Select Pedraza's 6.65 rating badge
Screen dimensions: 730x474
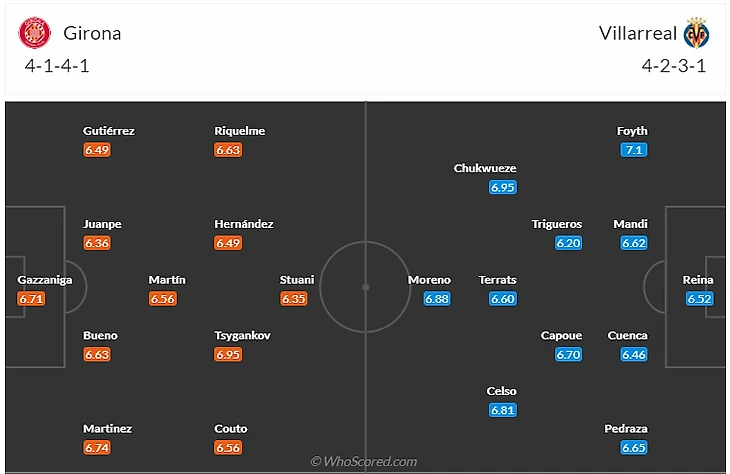634,447
